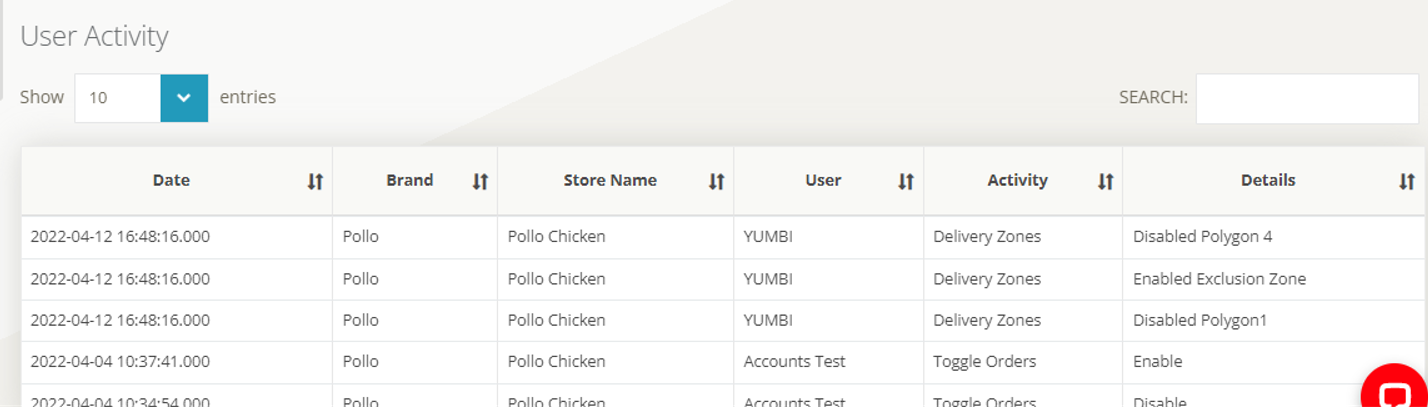Click inside the Search input field
This screenshot has width=1428, height=410.
pyautogui.click(x=1306, y=98)
